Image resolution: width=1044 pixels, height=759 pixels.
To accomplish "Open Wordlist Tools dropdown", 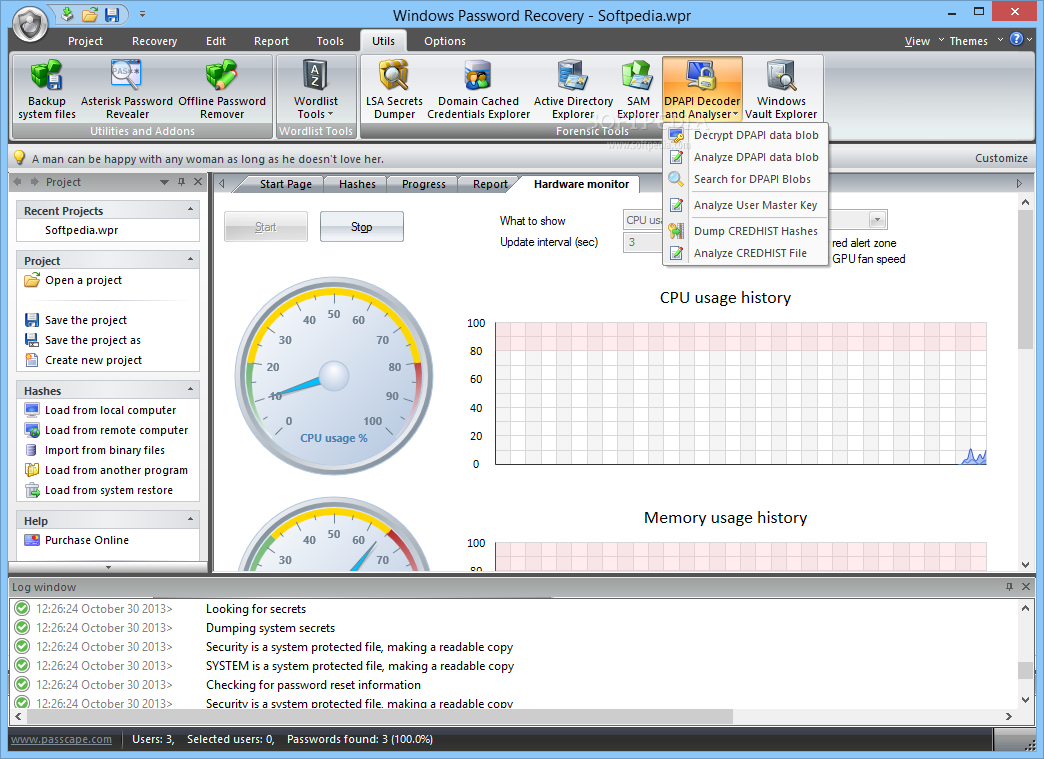I will pos(316,89).
